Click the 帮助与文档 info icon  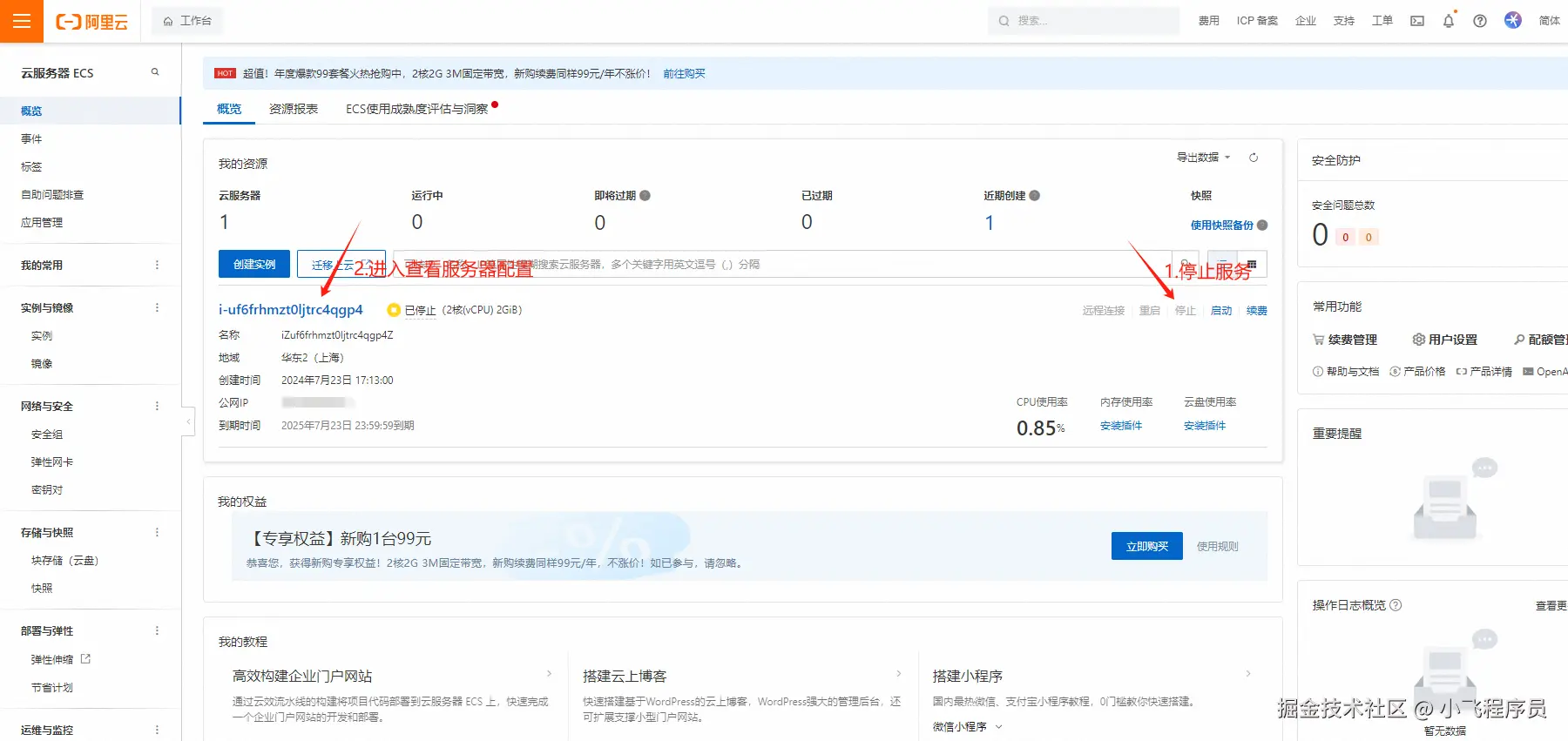[1317, 371]
